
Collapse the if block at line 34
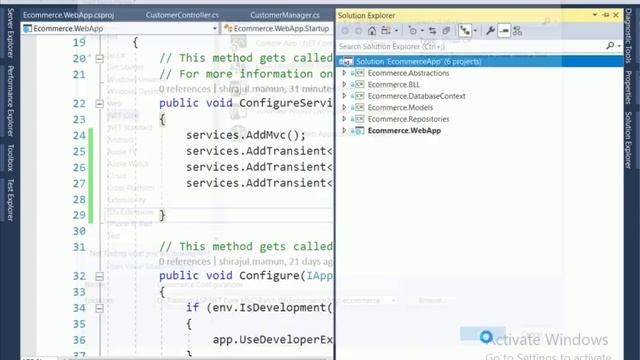pos(99,308)
